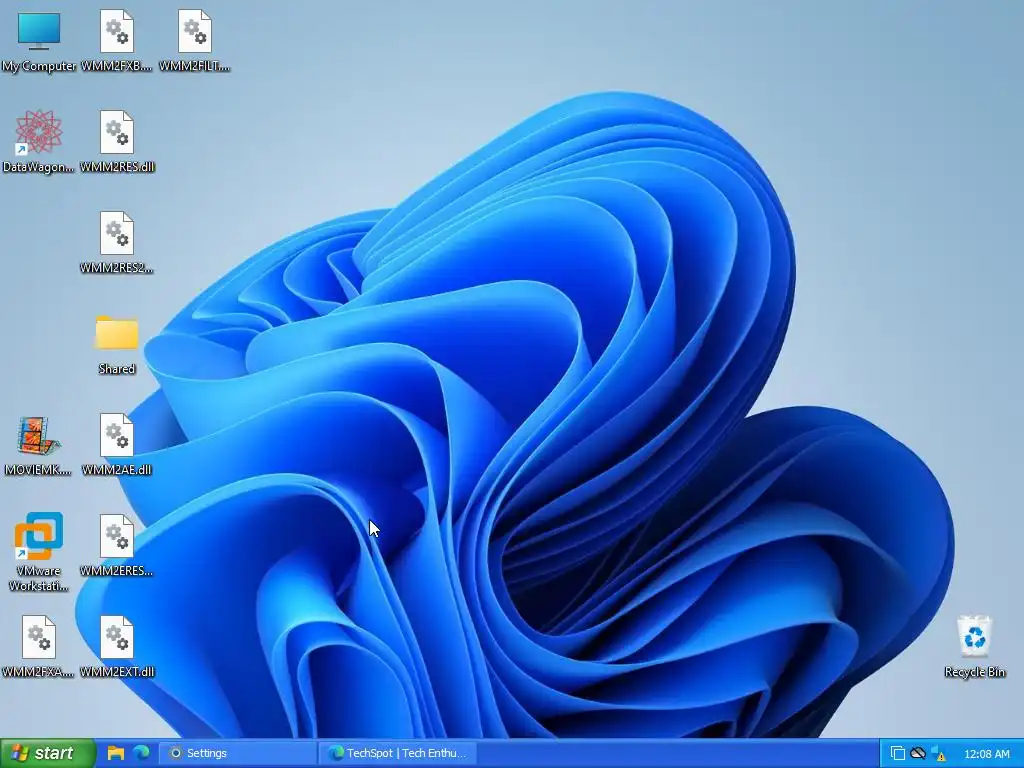The width and height of the screenshot is (1024, 768).
Task: Open File Explorer from quick launch
Action: click(x=116, y=753)
